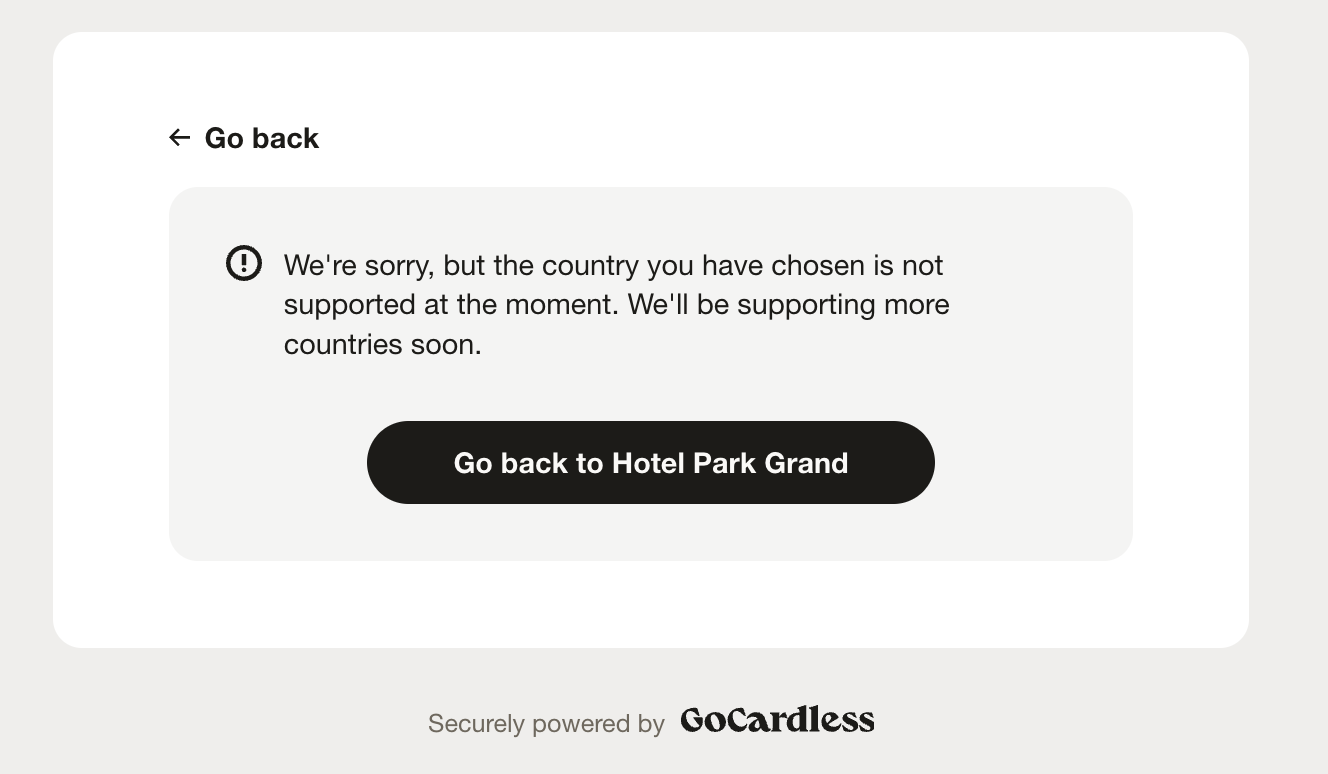Click the "Securely powered by" footer text
Screen dimensions: 1328x774
pos(546,723)
